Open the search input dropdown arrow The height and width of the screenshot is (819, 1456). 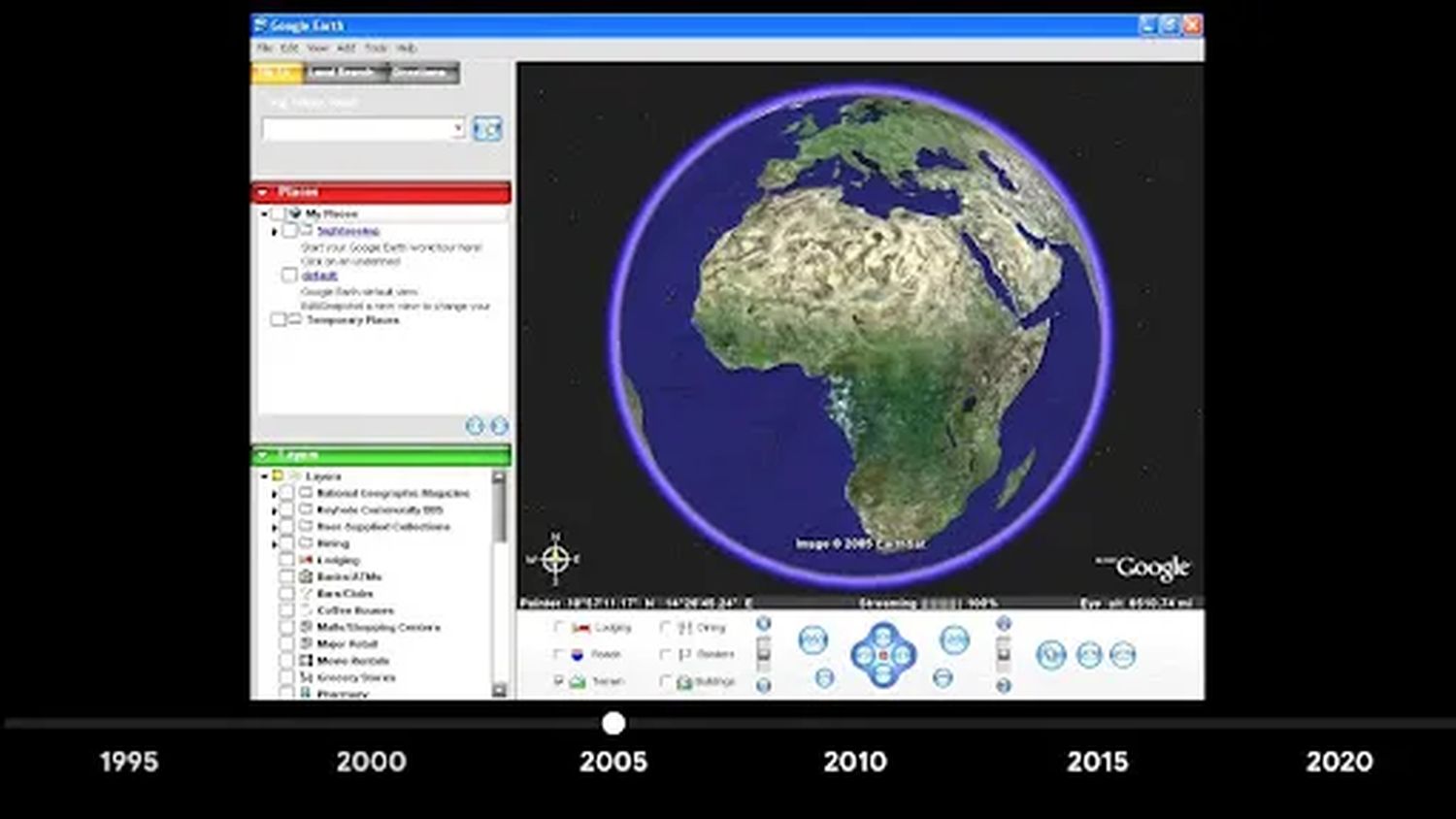(457, 129)
